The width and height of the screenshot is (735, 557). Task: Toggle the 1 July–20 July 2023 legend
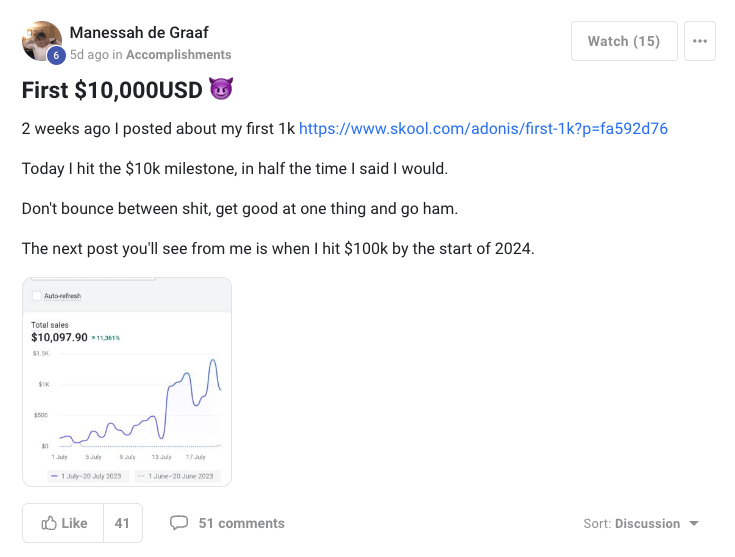pyautogui.click(x=85, y=475)
